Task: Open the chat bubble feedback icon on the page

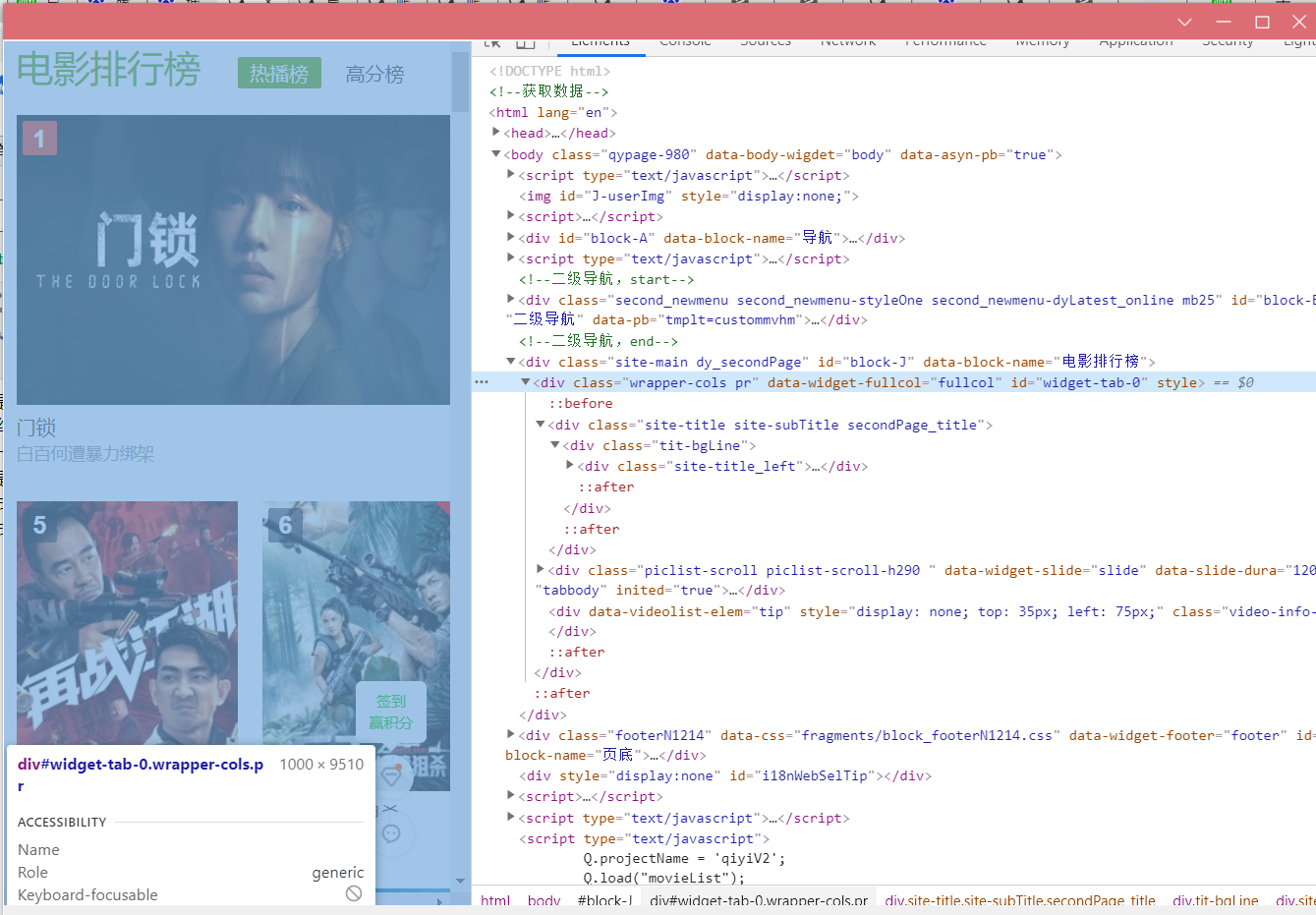Action: point(391,833)
